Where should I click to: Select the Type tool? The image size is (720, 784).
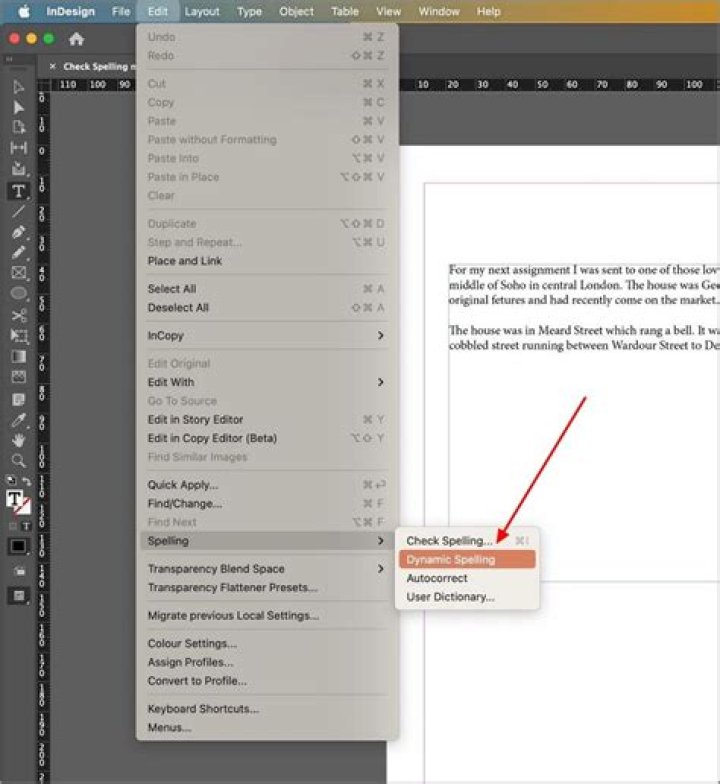(x=18, y=190)
